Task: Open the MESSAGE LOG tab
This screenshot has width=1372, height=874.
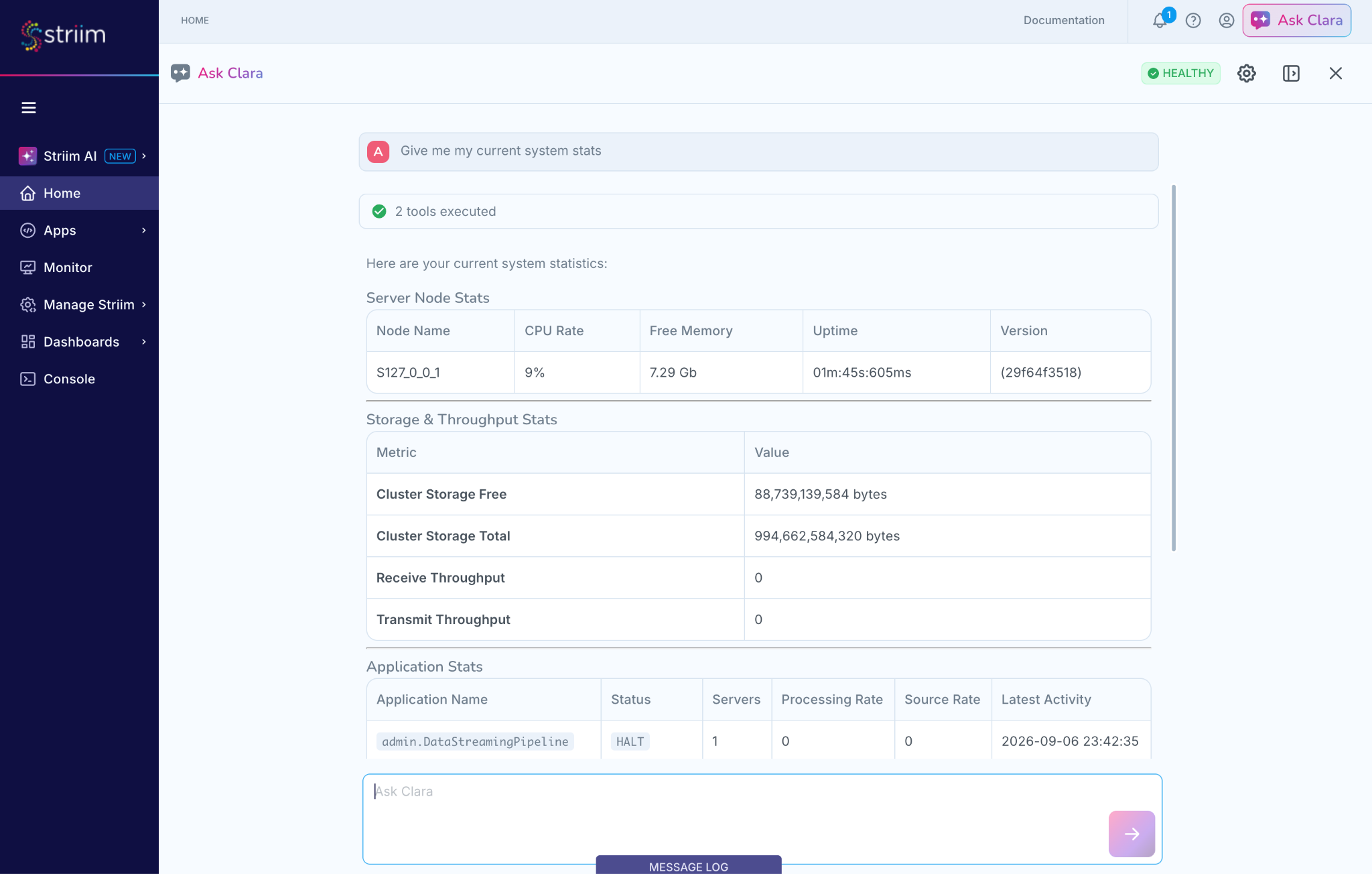Action: pos(689,865)
